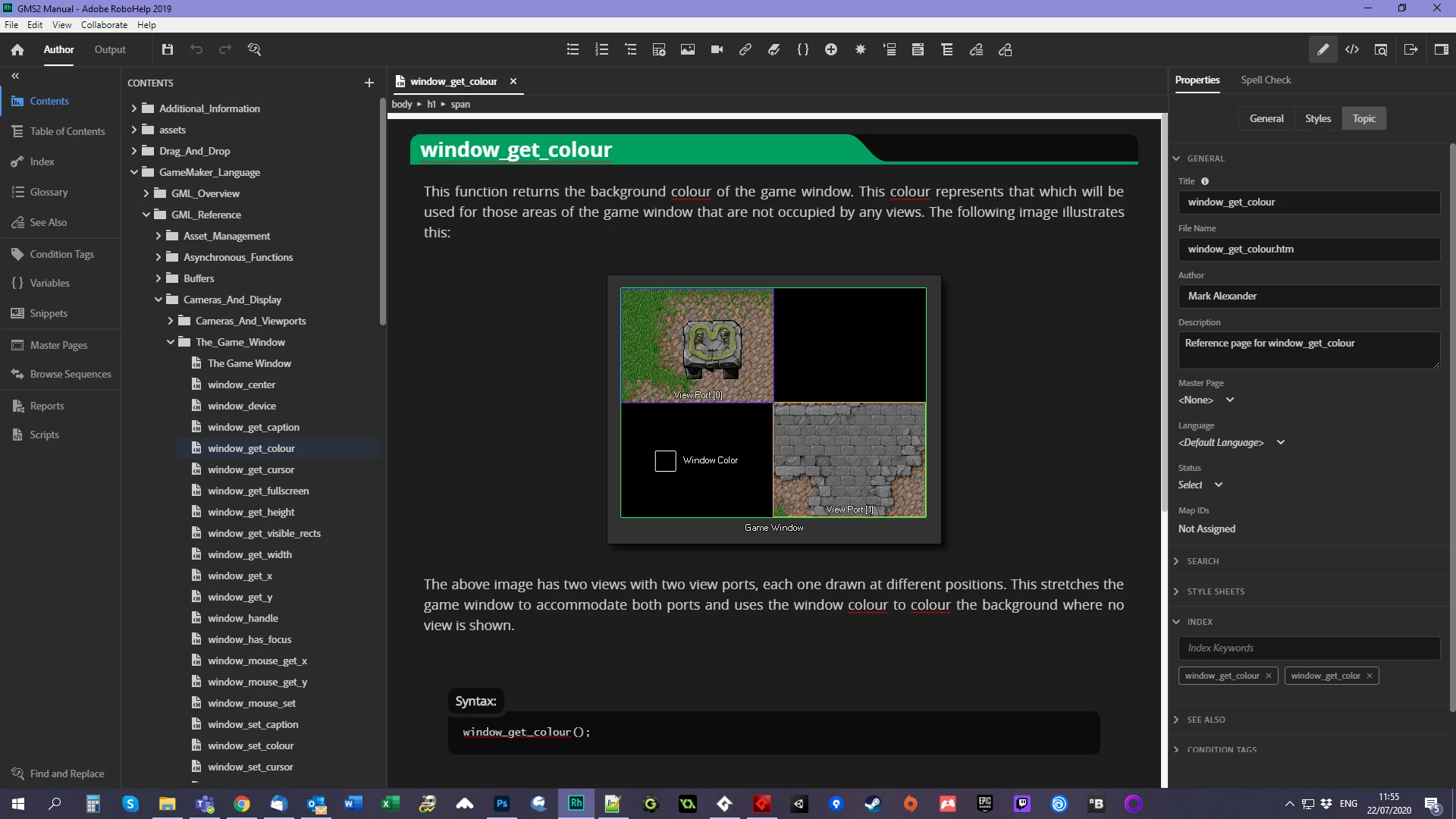This screenshot has width=1456, height=819.
Task: Click the insert variable curly braces icon
Action: pos(803,49)
